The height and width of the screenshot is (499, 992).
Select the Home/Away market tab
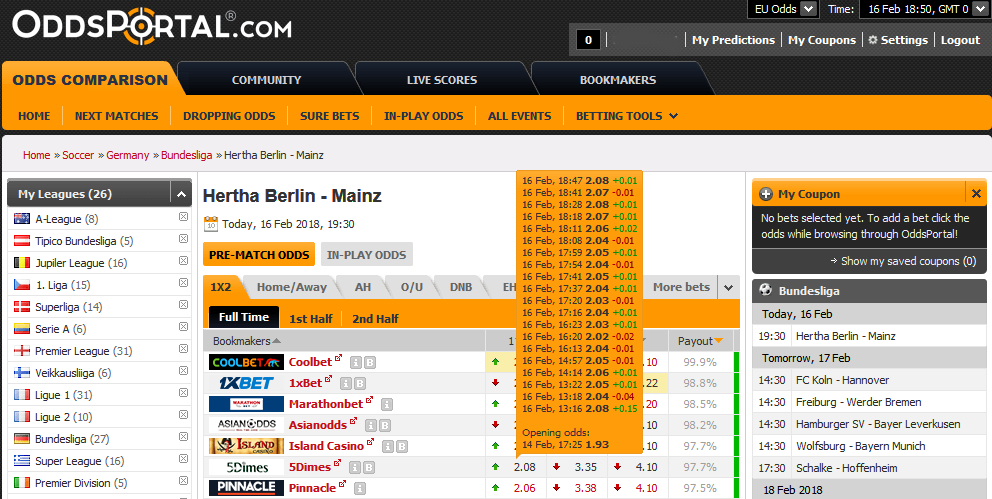292,287
